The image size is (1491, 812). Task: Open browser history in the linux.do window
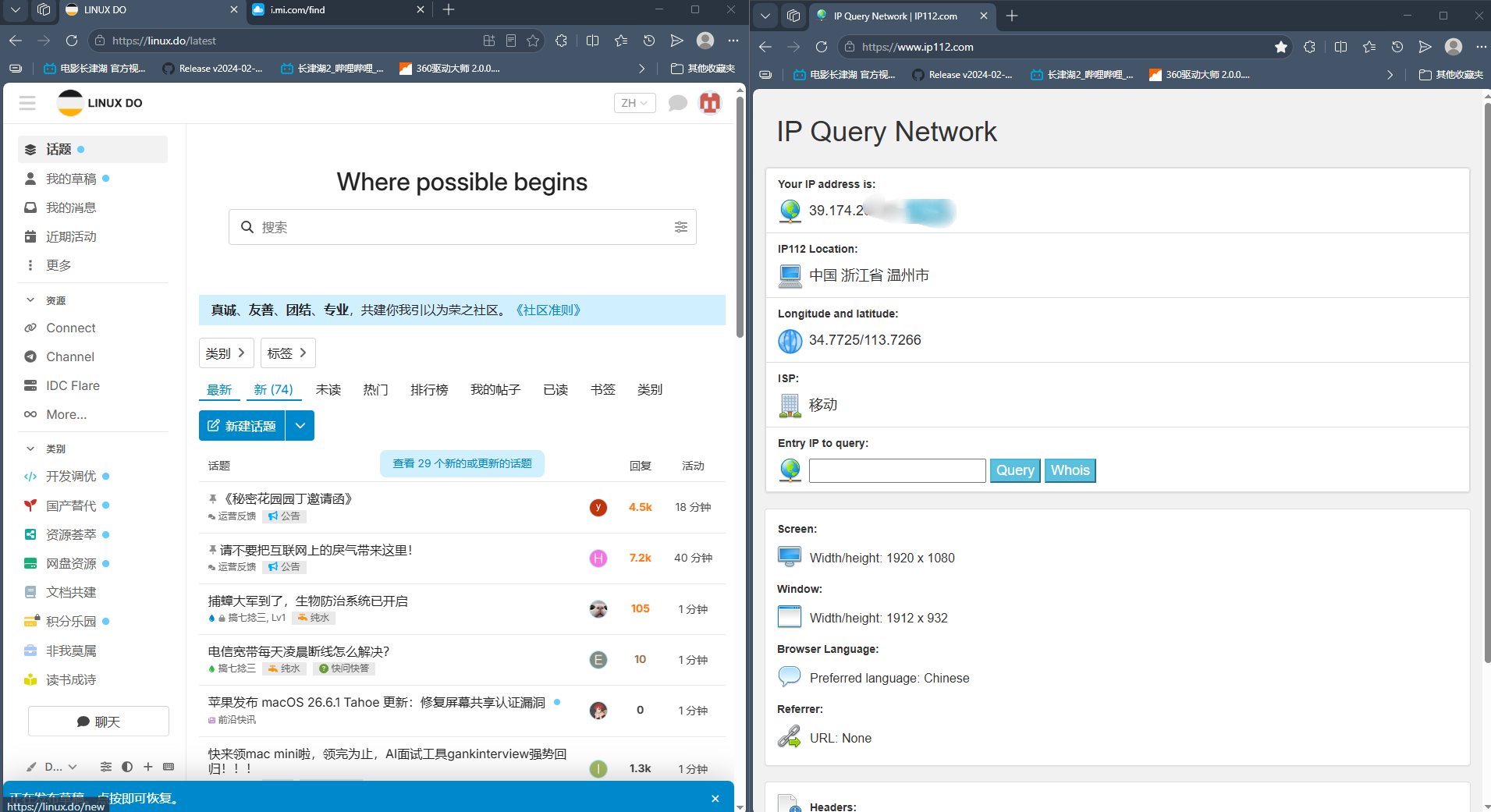(649, 41)
